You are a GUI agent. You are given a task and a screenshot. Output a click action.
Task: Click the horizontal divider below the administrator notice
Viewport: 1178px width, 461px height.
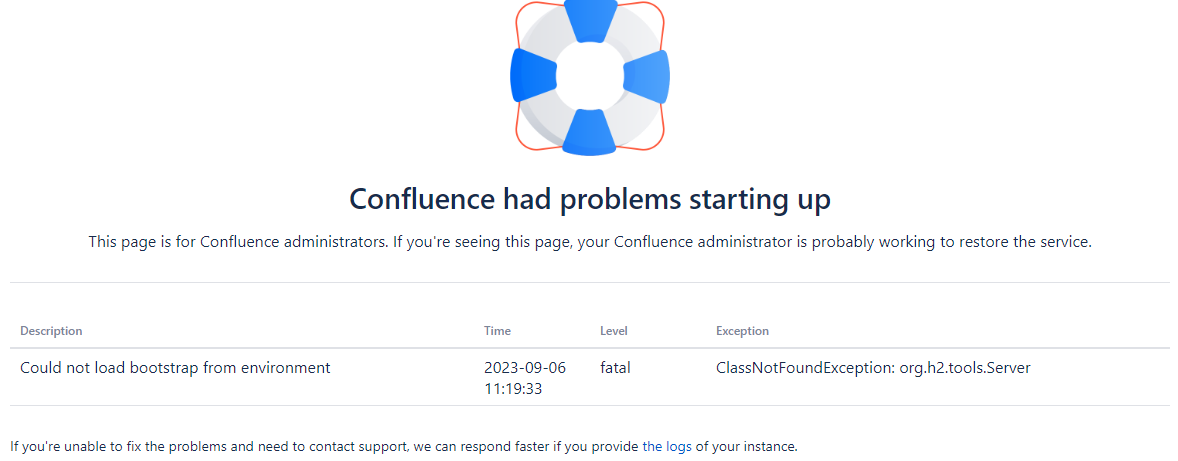tap(590, 282)
